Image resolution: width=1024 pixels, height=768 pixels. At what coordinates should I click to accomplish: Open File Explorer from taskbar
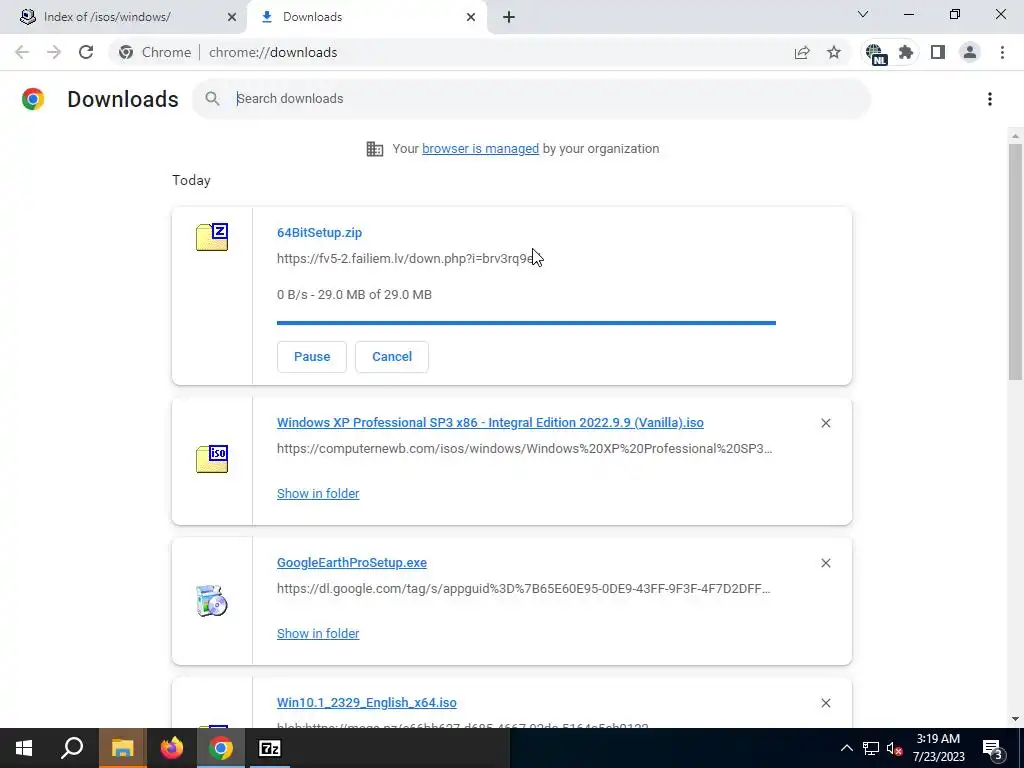pyautogui.click(x=122, y=748)
